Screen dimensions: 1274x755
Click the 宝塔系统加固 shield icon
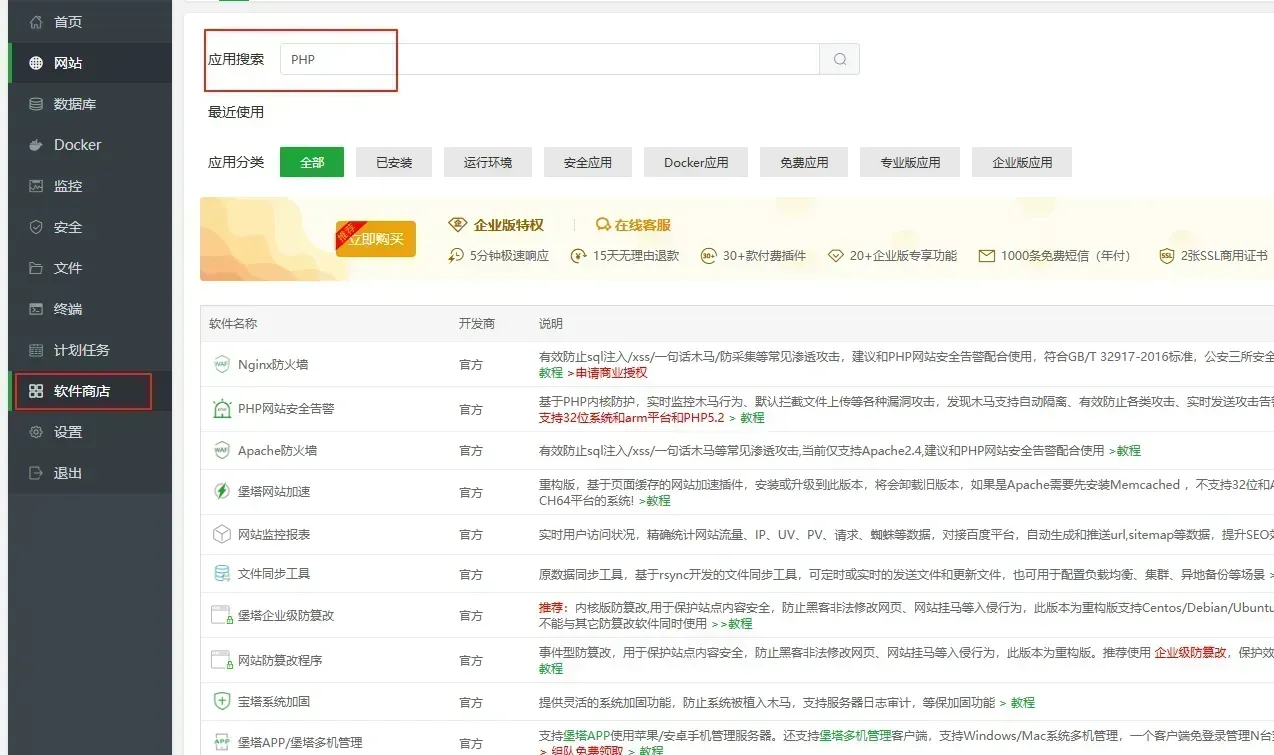(221, 701)
